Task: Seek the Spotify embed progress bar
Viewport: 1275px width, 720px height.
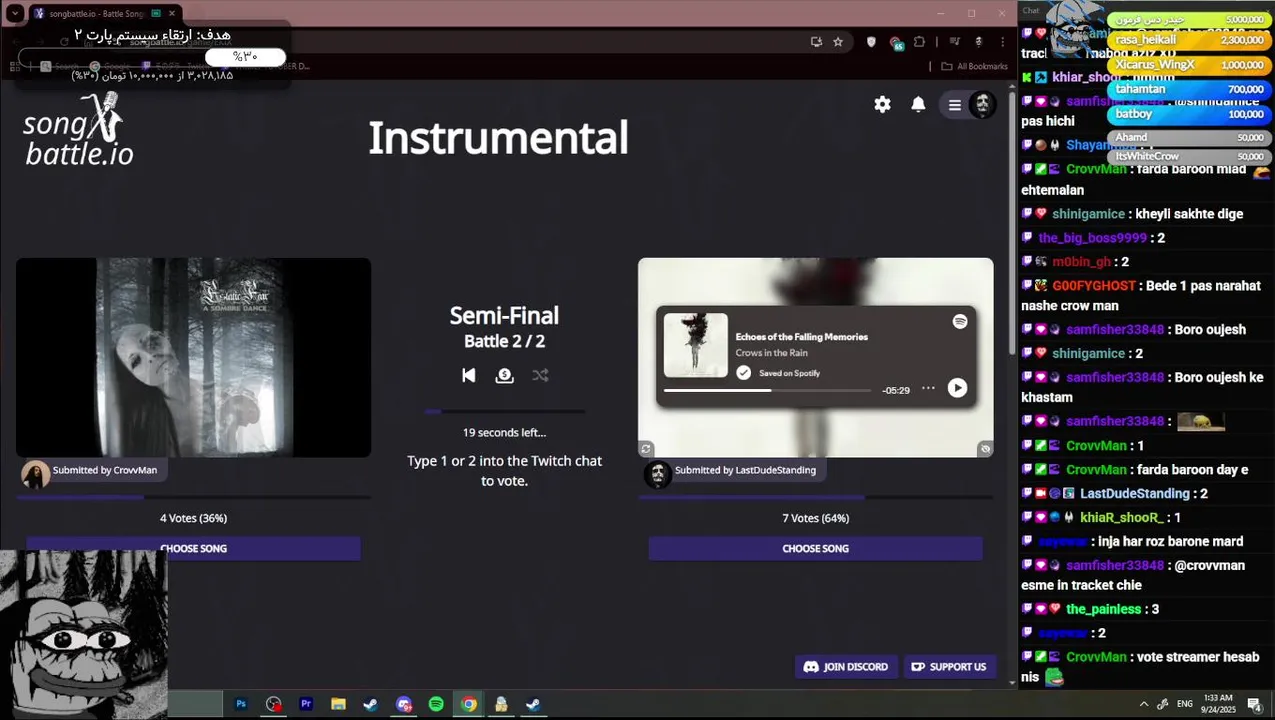Action: tap(767, 390)
